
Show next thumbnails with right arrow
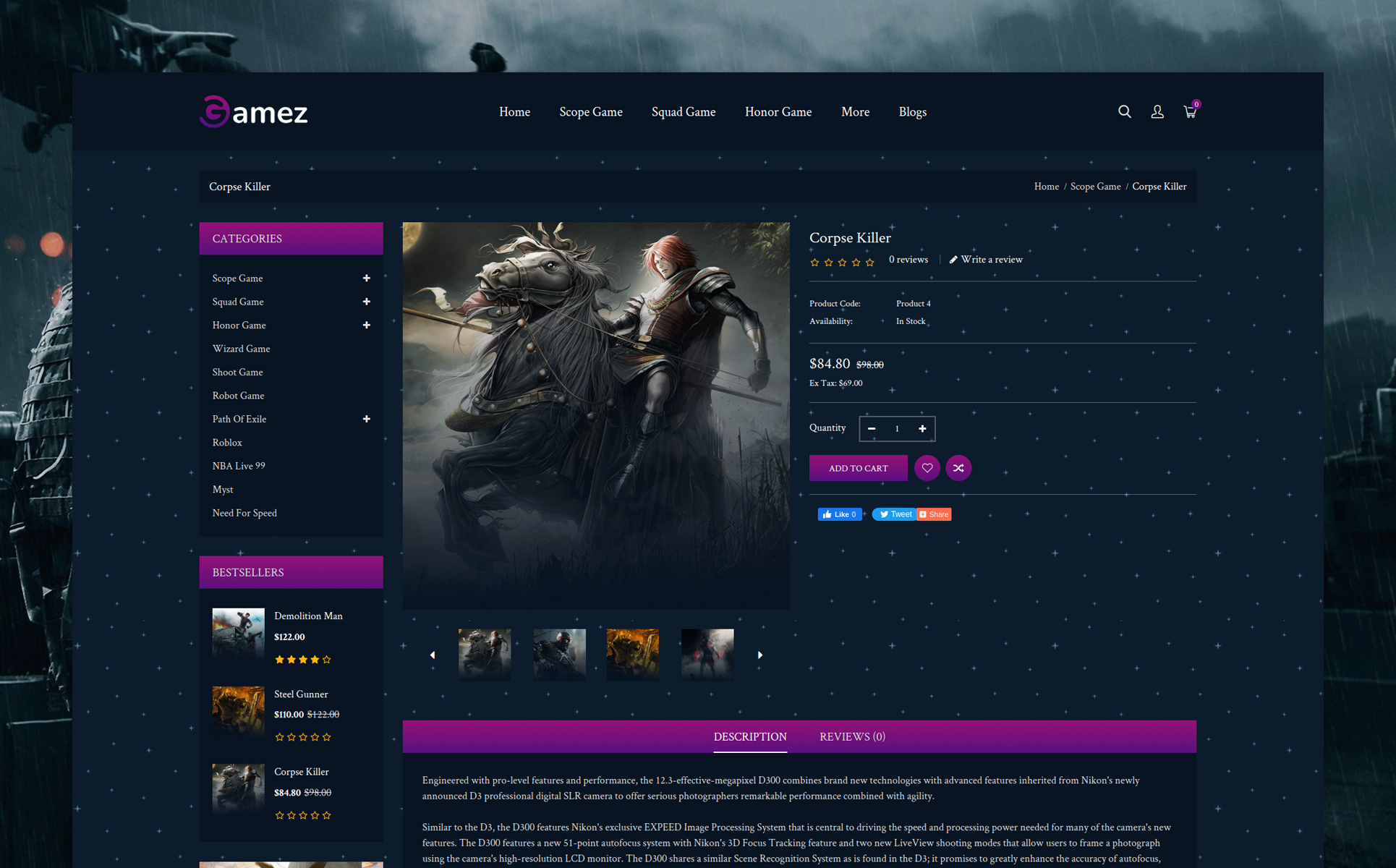point(759,655)
